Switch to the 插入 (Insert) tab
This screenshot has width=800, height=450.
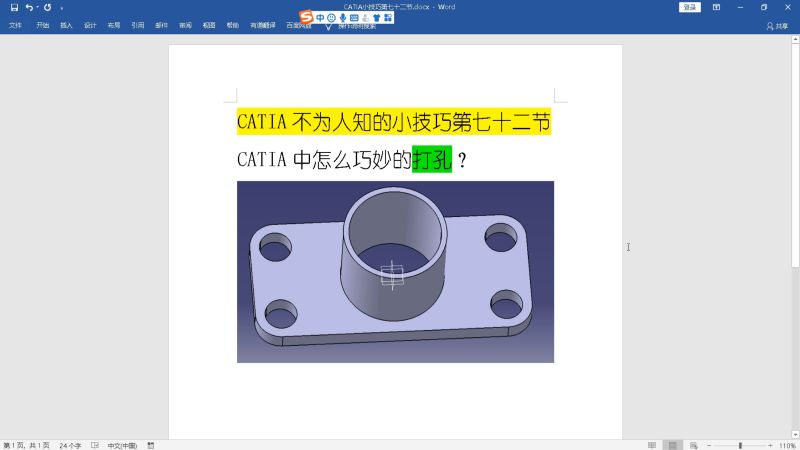point(66,26)
